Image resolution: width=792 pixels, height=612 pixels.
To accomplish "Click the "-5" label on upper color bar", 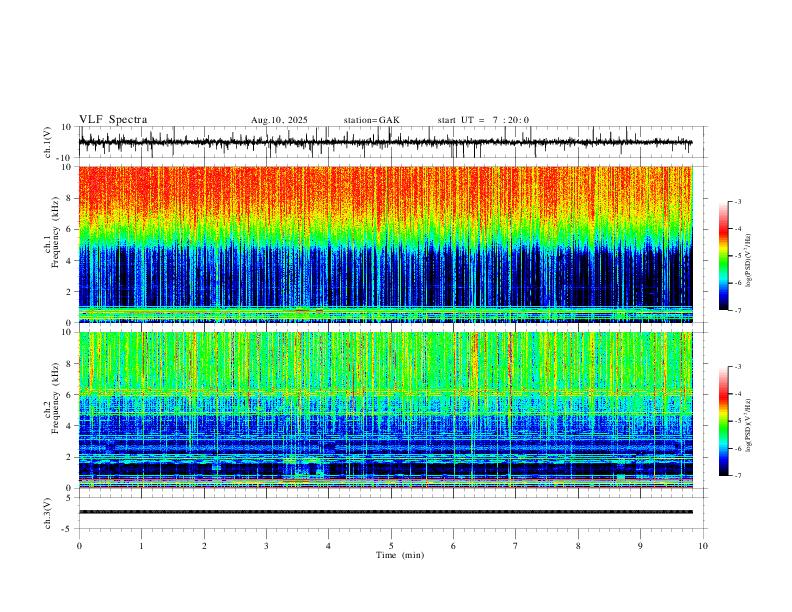I will pyautogui.click(x=738, y=256).
